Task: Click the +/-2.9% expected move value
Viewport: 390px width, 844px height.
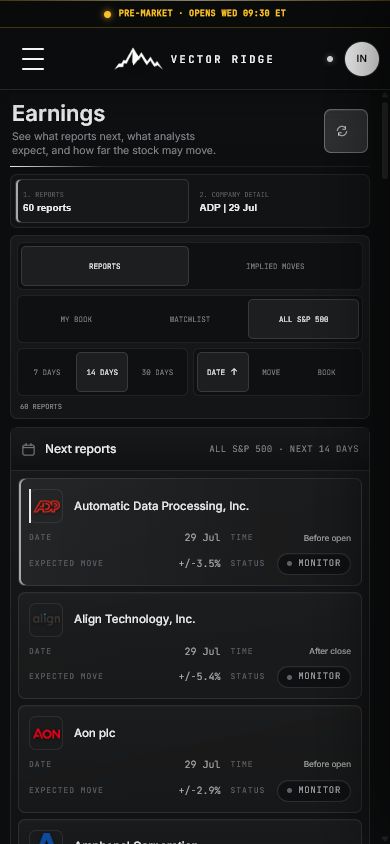Action: [200, 791]
